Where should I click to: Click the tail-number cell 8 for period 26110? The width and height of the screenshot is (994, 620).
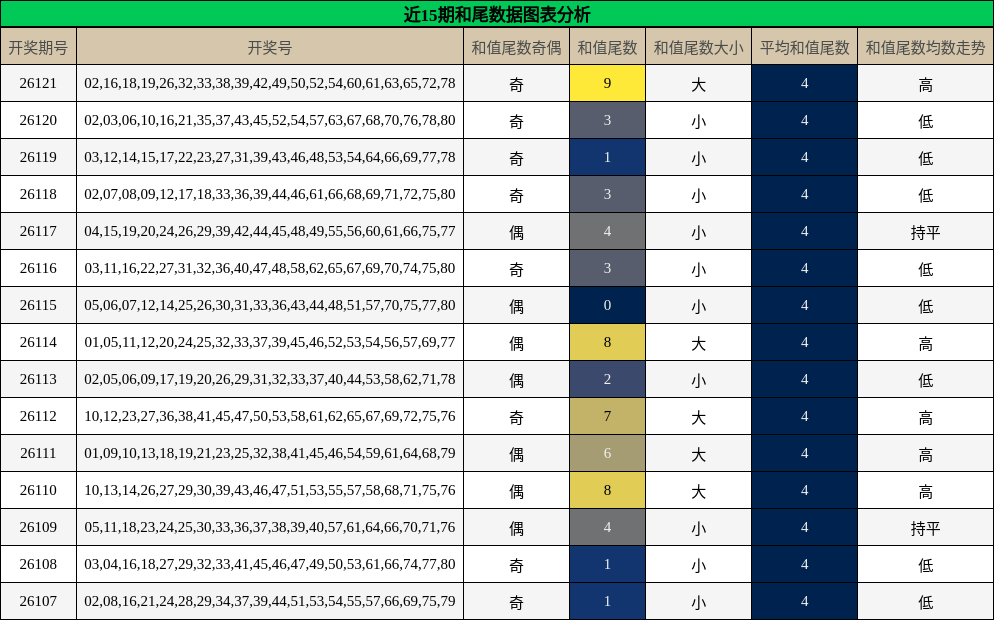[607, 490]
